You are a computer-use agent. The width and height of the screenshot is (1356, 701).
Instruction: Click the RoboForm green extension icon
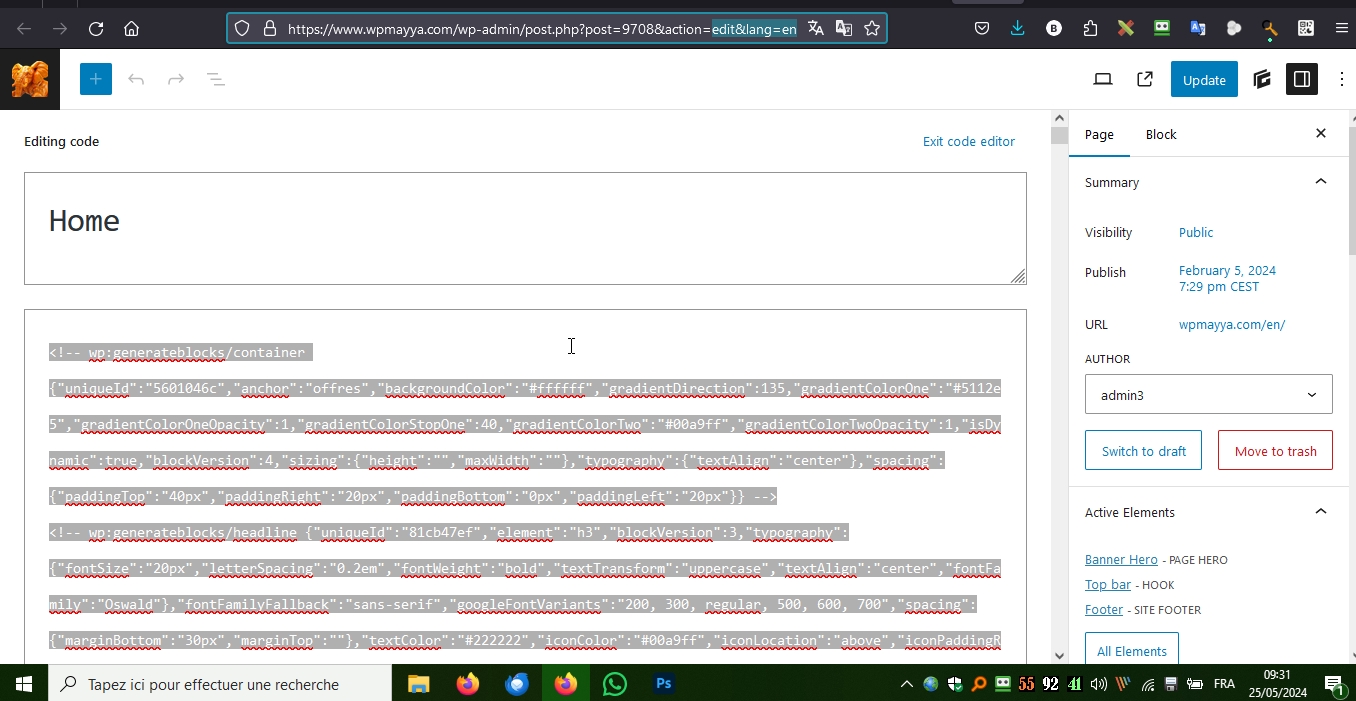click(x=1162, y=28)
